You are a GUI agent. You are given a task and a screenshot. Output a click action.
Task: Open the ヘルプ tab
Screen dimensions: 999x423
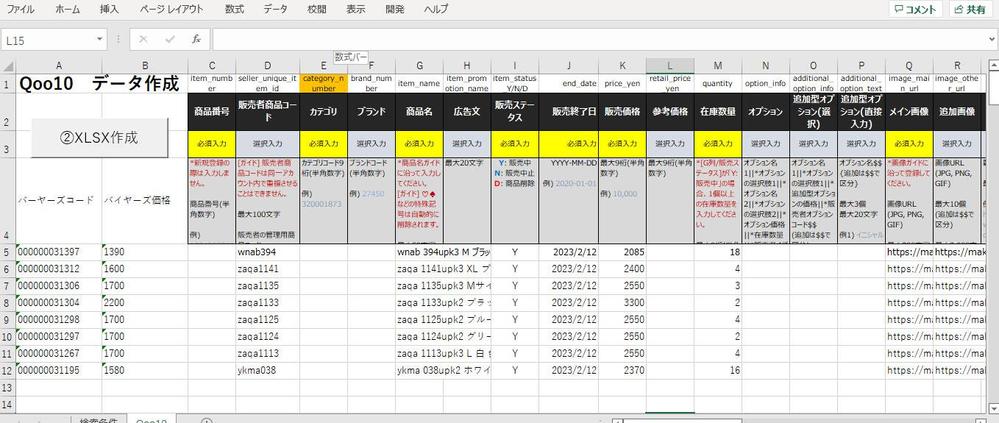pos(436,10)
